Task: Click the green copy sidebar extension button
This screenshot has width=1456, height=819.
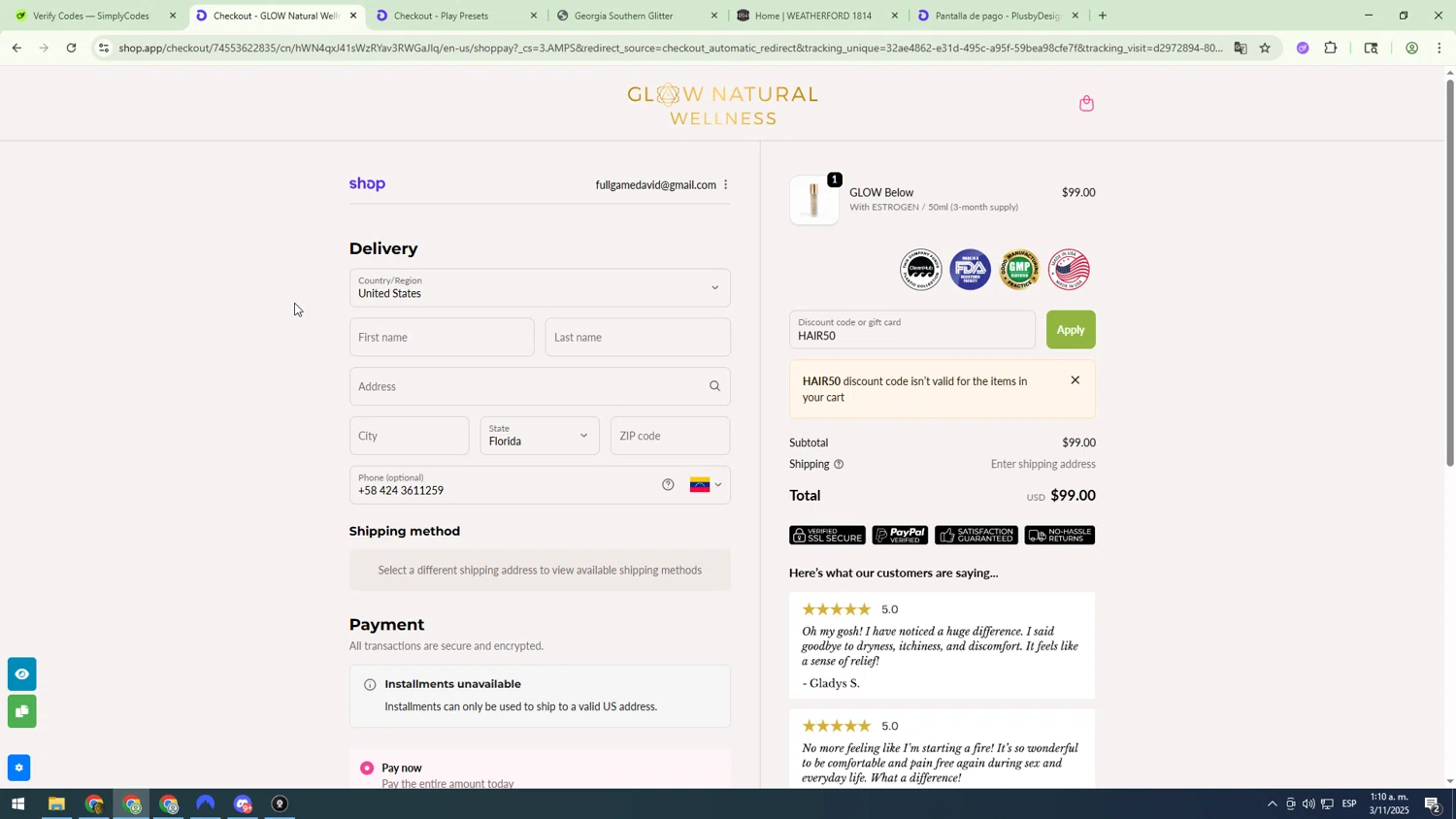Action: [x=21, y=711]
